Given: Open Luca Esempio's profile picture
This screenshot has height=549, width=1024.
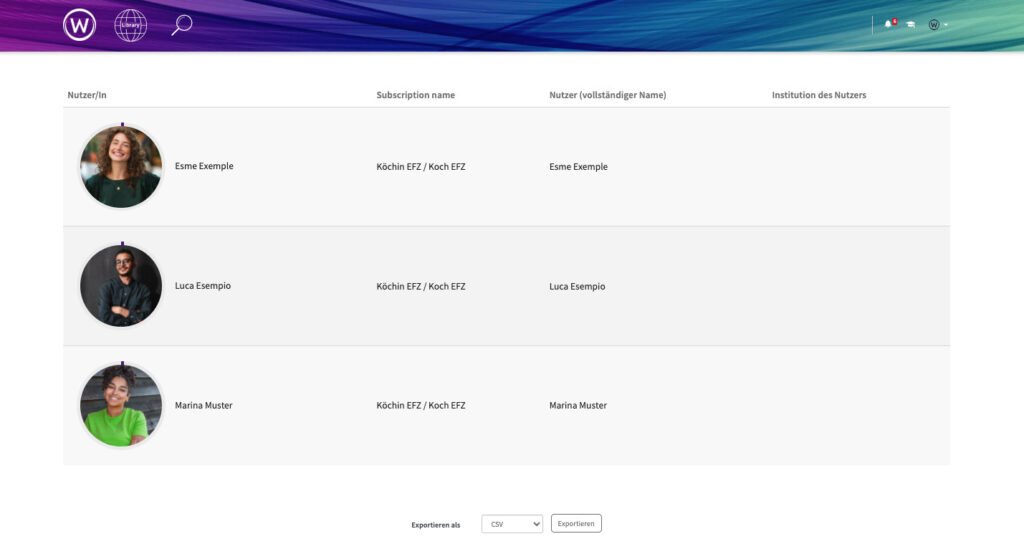Looking at the screenshot, I should 121,285.
